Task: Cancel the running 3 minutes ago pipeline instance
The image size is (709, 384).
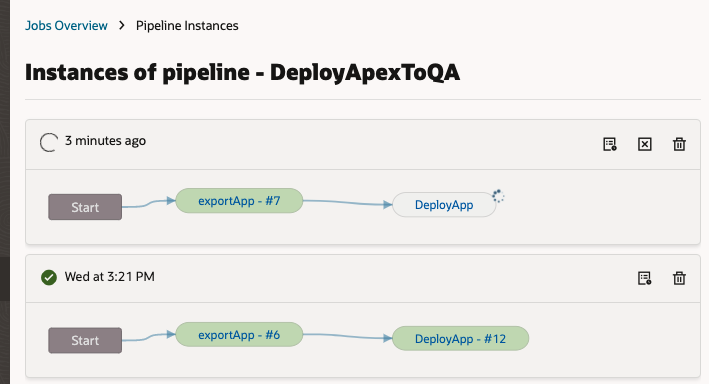Action: tap(645, 144)
